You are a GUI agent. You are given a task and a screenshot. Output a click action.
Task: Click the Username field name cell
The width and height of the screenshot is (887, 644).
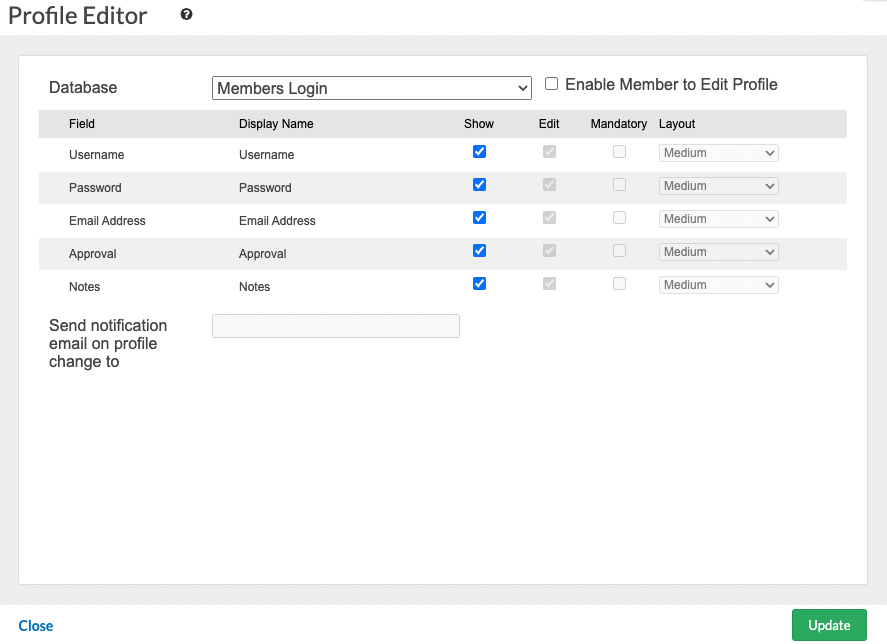point(97,154)
